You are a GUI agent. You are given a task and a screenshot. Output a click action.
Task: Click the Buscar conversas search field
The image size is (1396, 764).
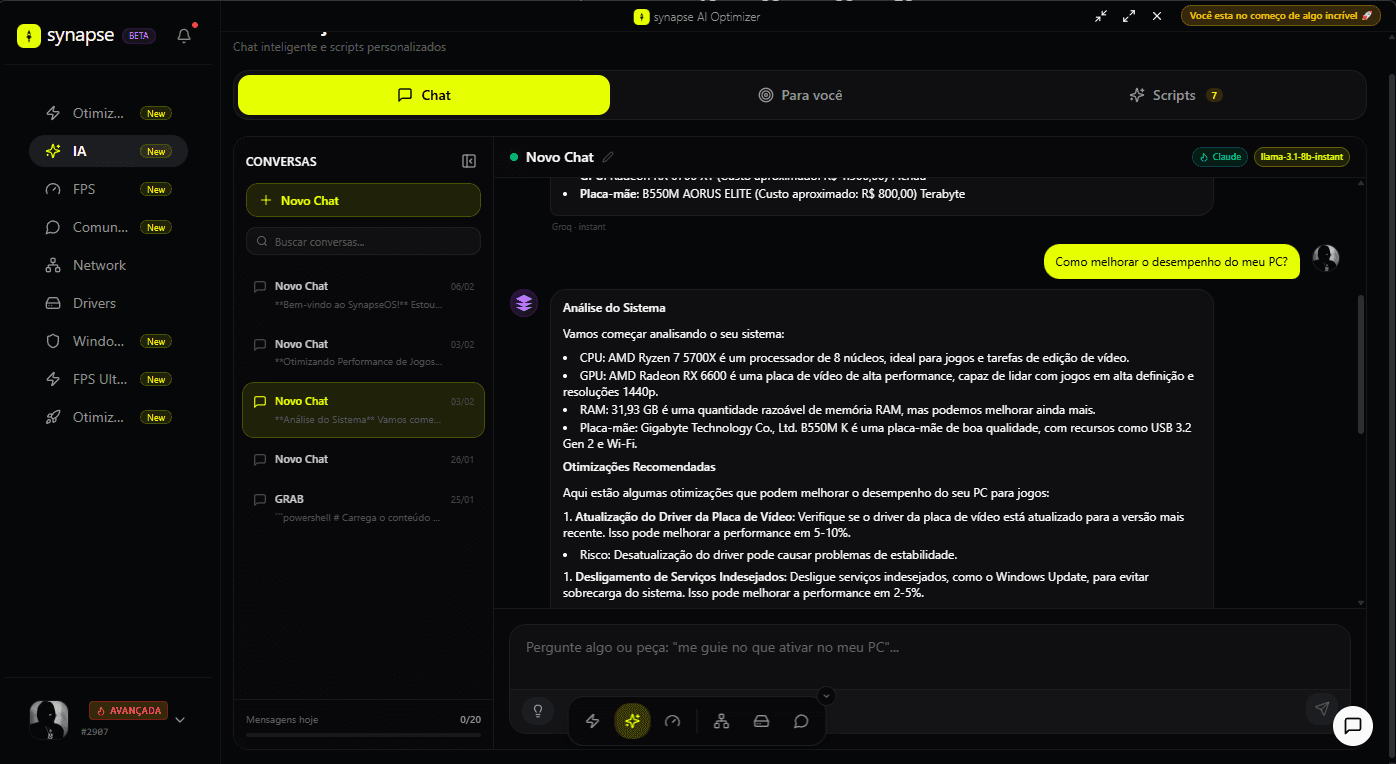tap(363, 240)
